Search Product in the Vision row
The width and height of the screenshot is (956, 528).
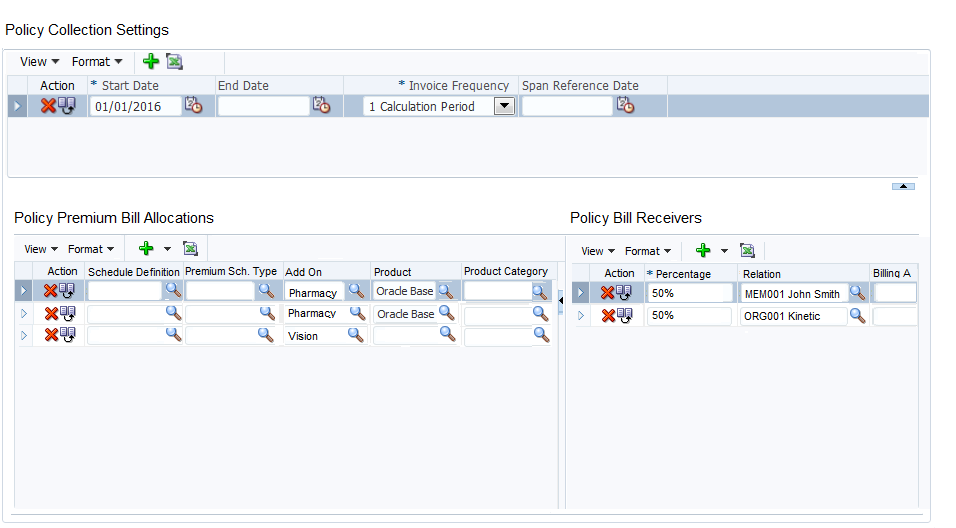pos(448,334)
